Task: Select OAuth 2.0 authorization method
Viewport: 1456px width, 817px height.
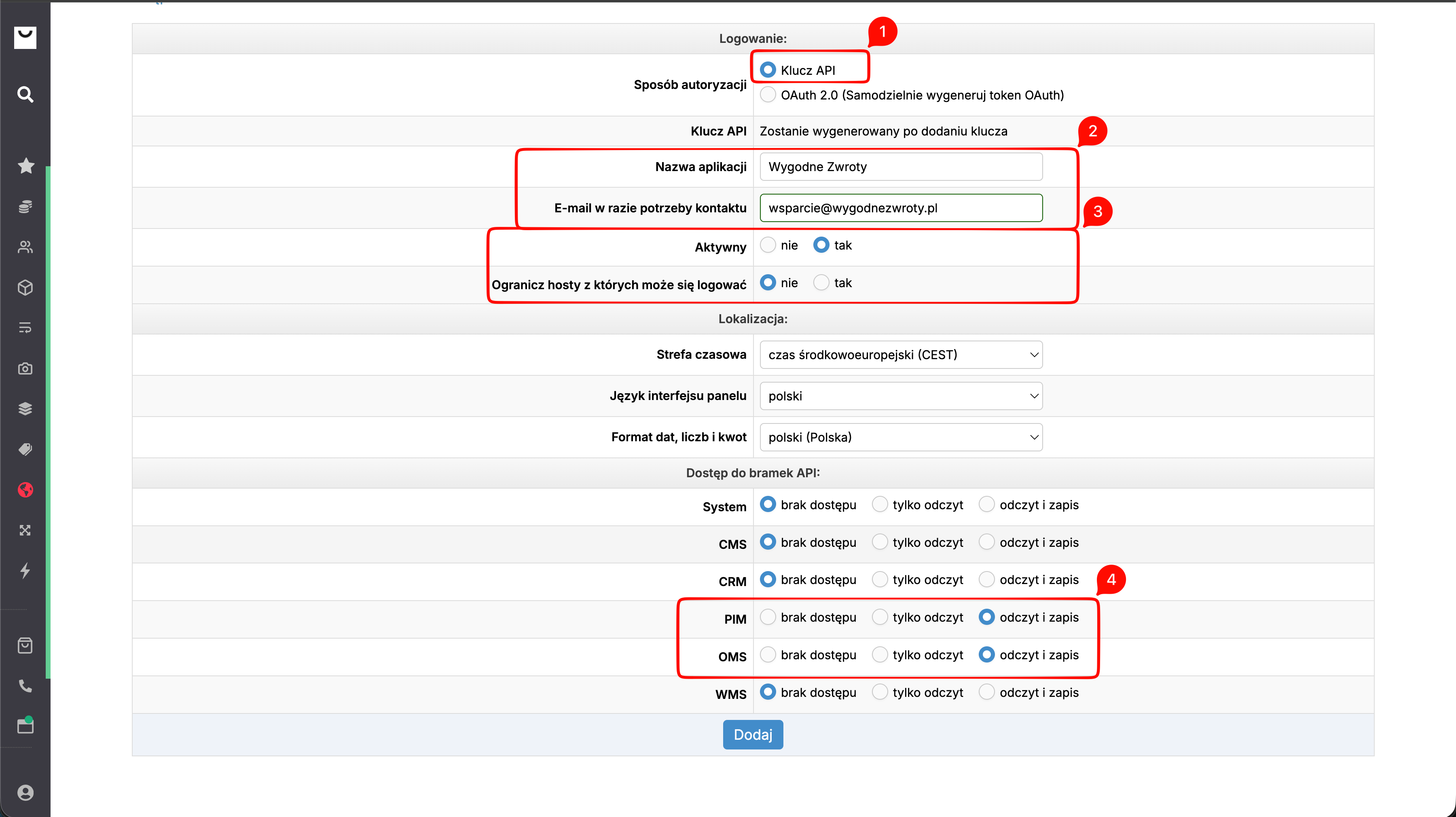Action: (x=768, y=94)
